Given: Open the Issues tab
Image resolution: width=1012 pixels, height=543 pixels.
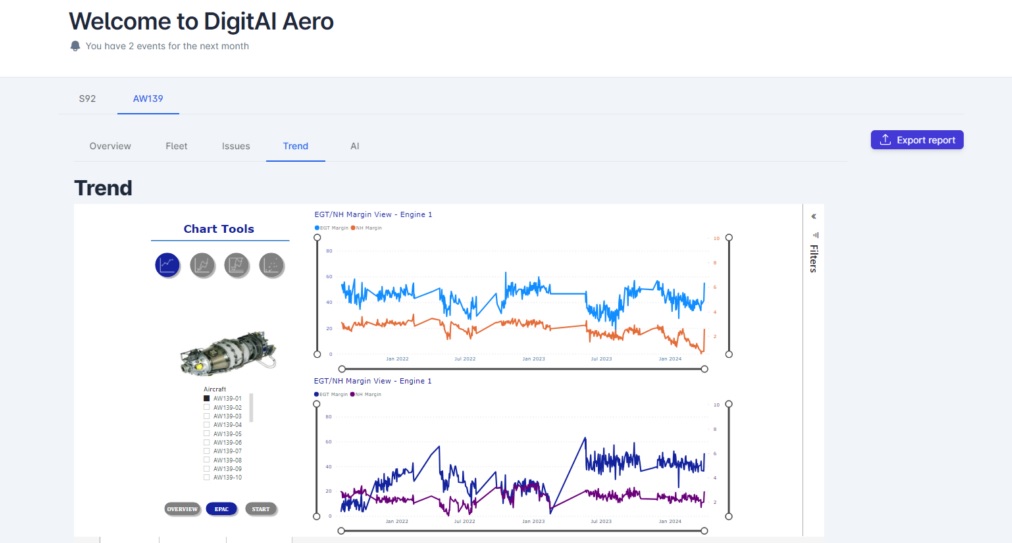Looking at the screenshot, I should pos(236,146).
